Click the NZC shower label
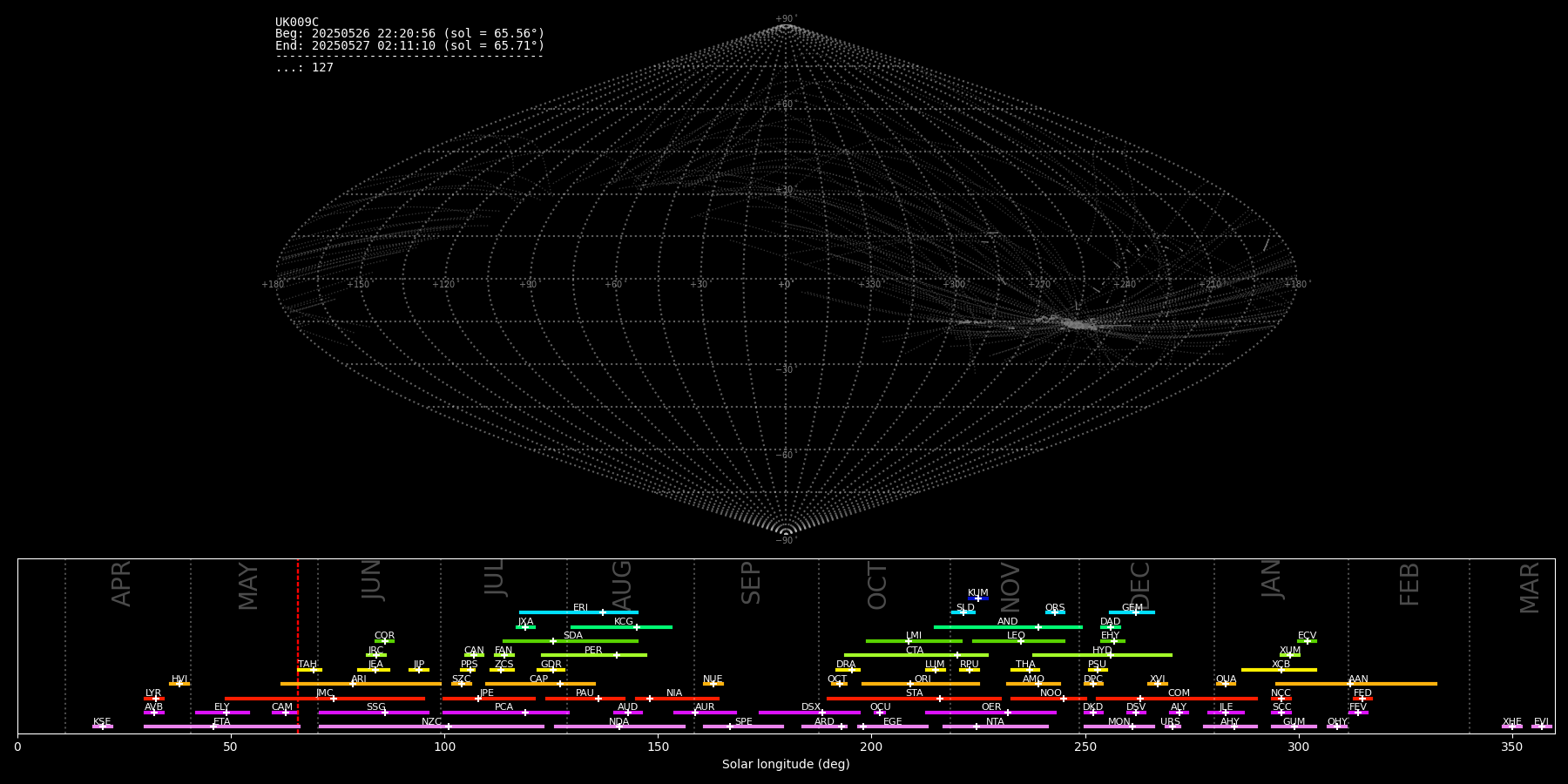Image resolution: width=1568 pixels, height=784 pixels. [431, 721]
